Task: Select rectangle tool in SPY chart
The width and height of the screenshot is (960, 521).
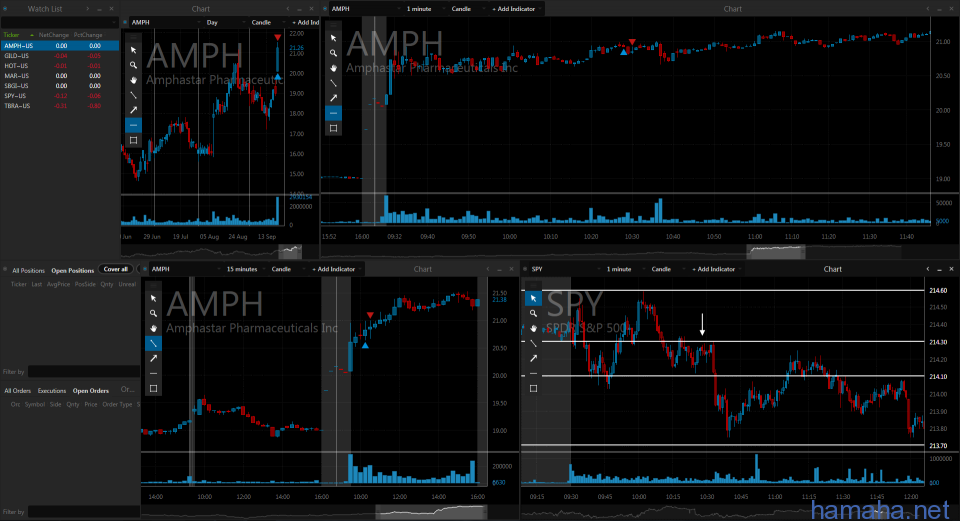Action: (x=533, y=388)
